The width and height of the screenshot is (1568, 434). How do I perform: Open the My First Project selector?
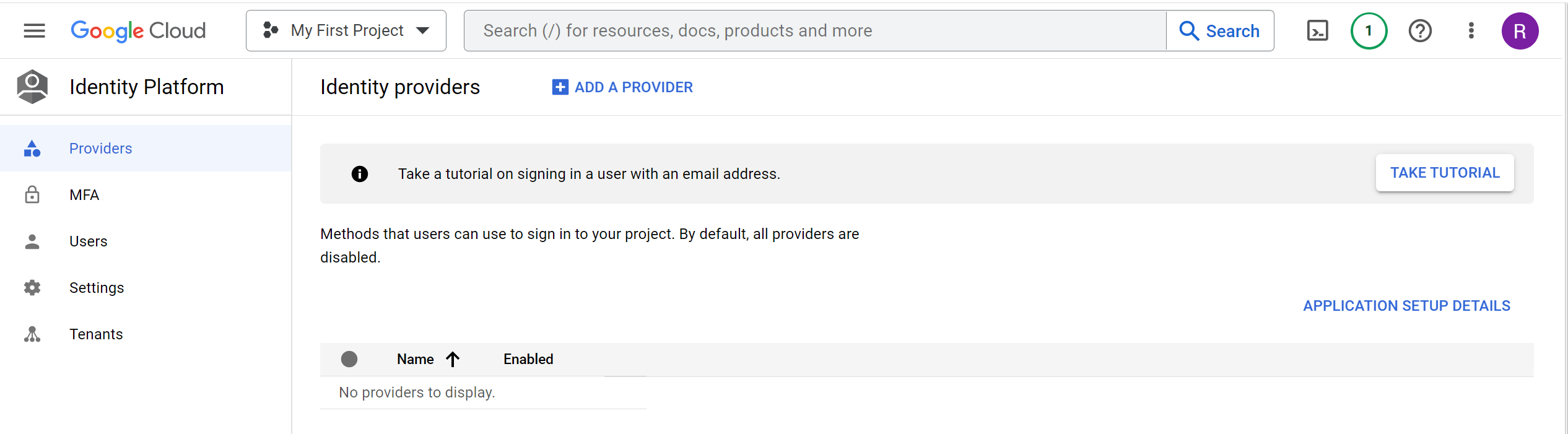click(346, 30)
